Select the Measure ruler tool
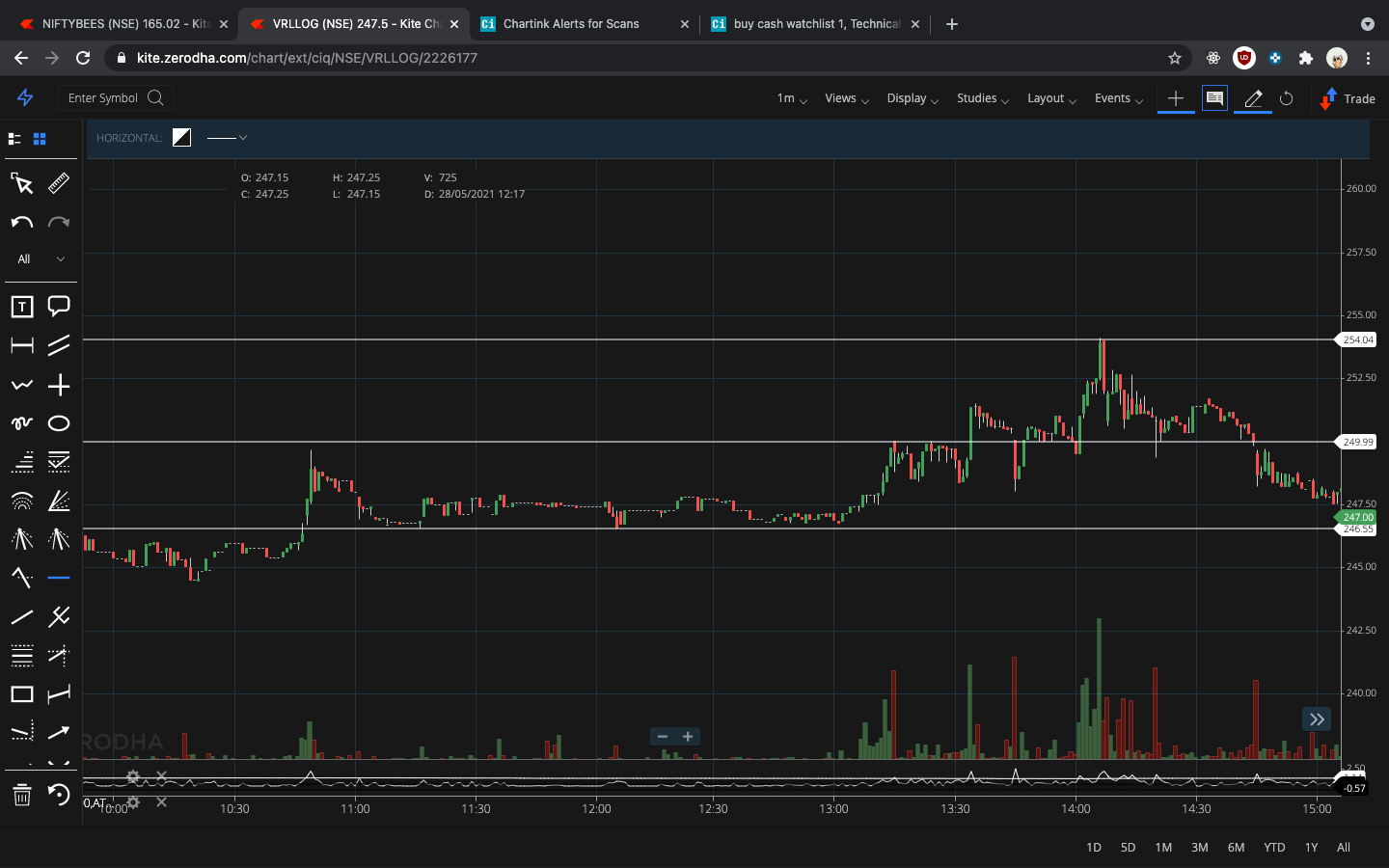 (59, 183)
